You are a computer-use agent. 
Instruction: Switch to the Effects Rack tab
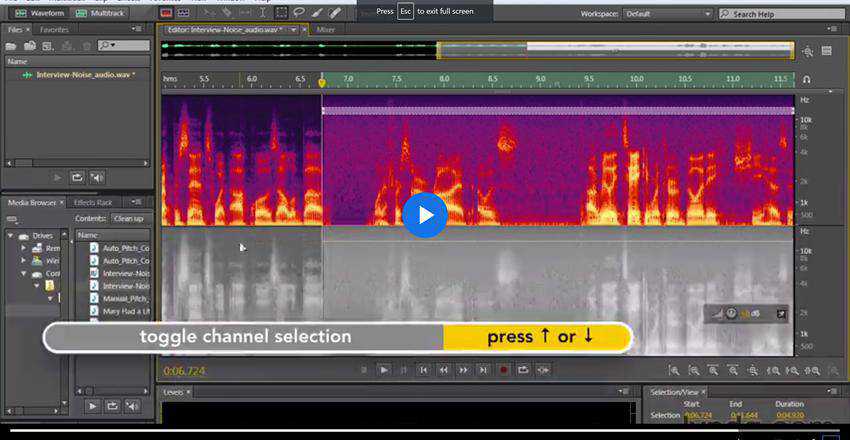93,202
